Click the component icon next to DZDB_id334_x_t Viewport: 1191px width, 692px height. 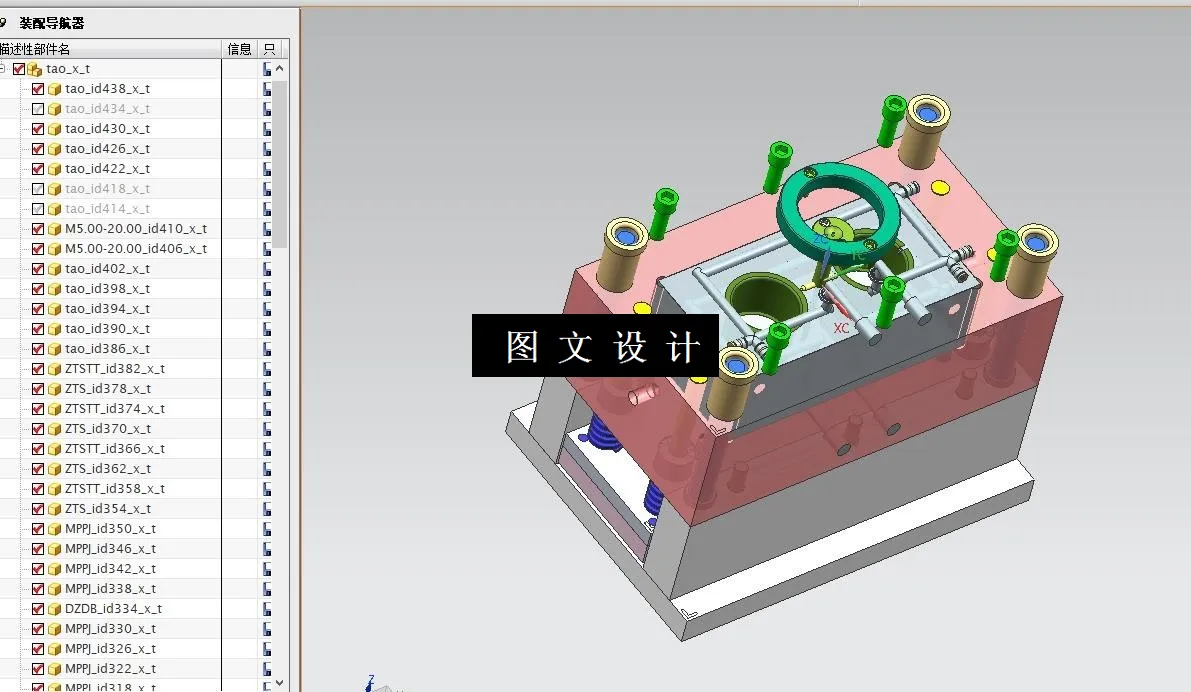coord(53,608)
